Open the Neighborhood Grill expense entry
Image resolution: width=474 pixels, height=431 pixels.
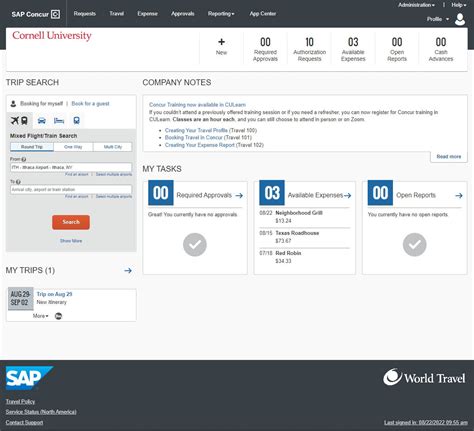304,217
